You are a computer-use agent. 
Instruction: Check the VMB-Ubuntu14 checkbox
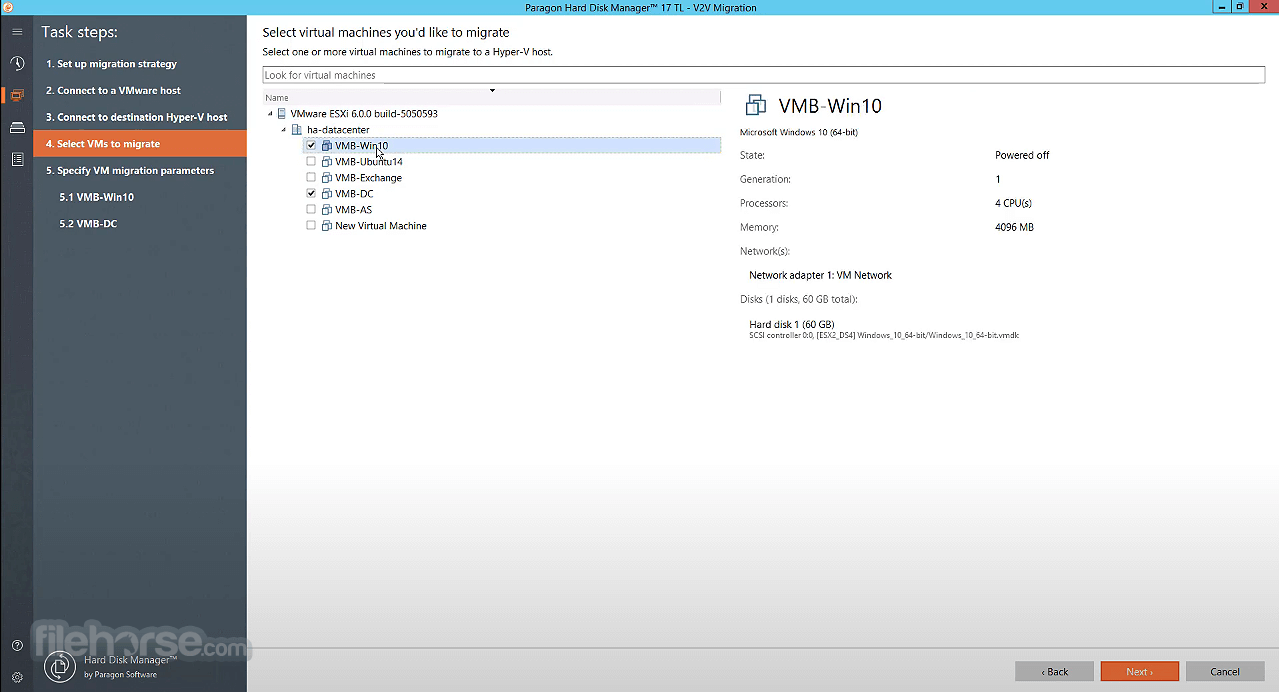pyautogui.click(x=311, y=162)
